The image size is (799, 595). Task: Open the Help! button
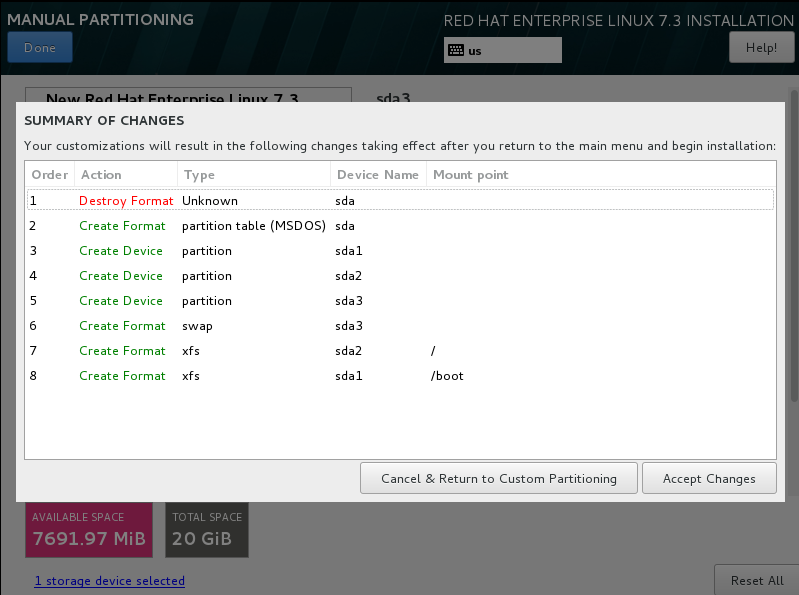coord(761,47)
